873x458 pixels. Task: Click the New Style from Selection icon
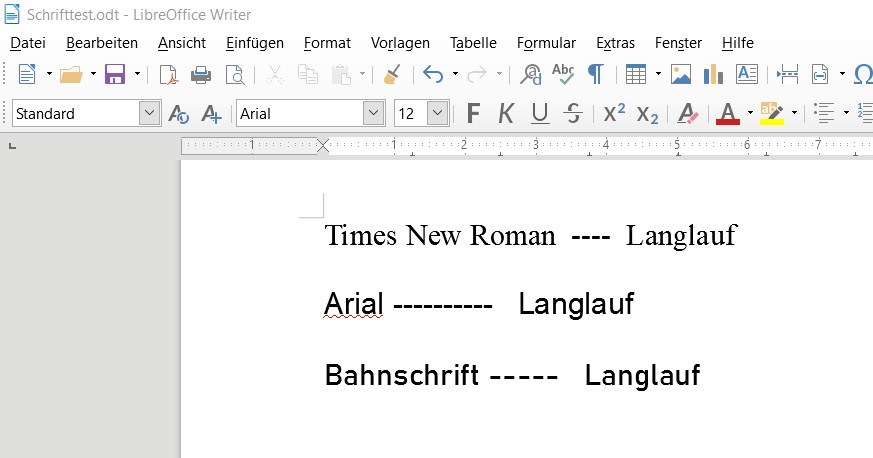point(212,114)
